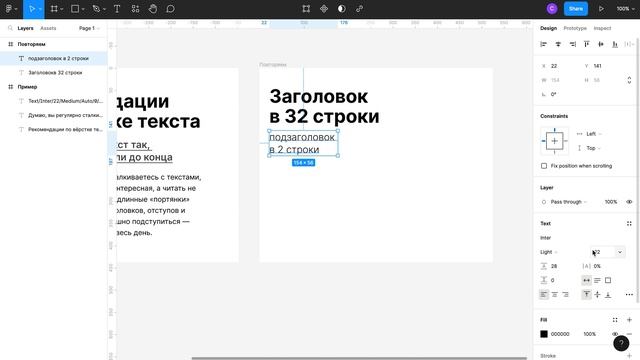The width and height of the screenshot is (640, 360).
Task: Select the Думаю, вы регулярно layer
Action: [53, 115]
